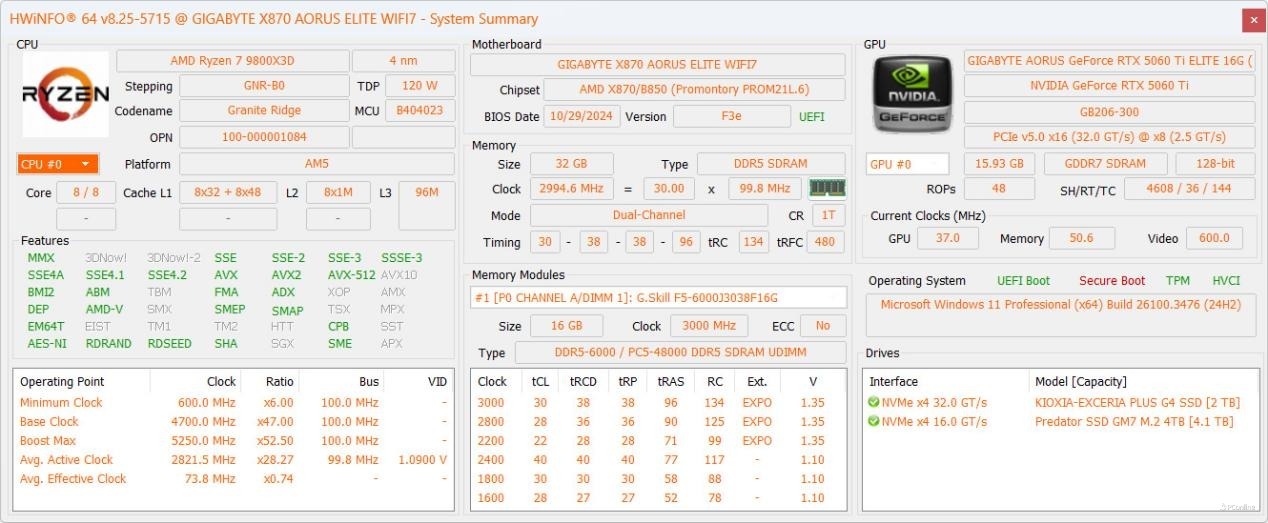
Task: Click the F3e BIOS version field
Action: click(732, 116)
